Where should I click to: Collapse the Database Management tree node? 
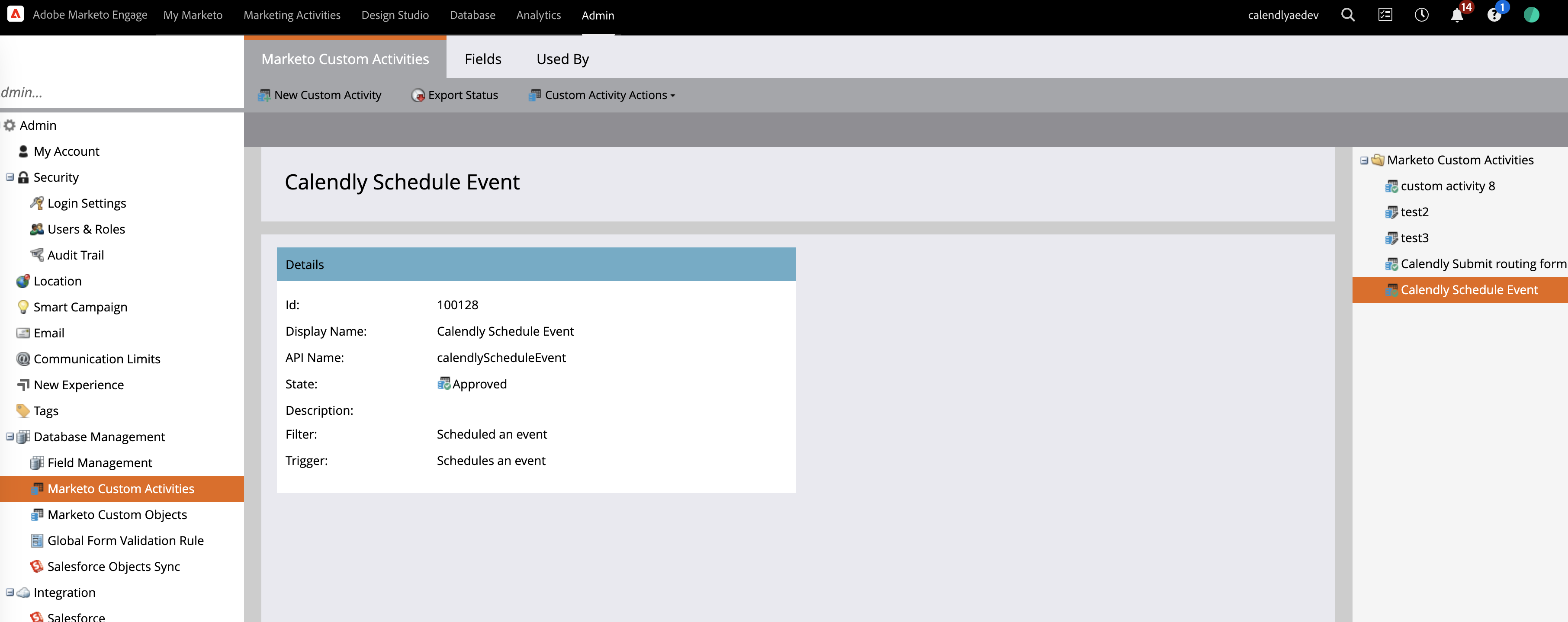point(10,436)
